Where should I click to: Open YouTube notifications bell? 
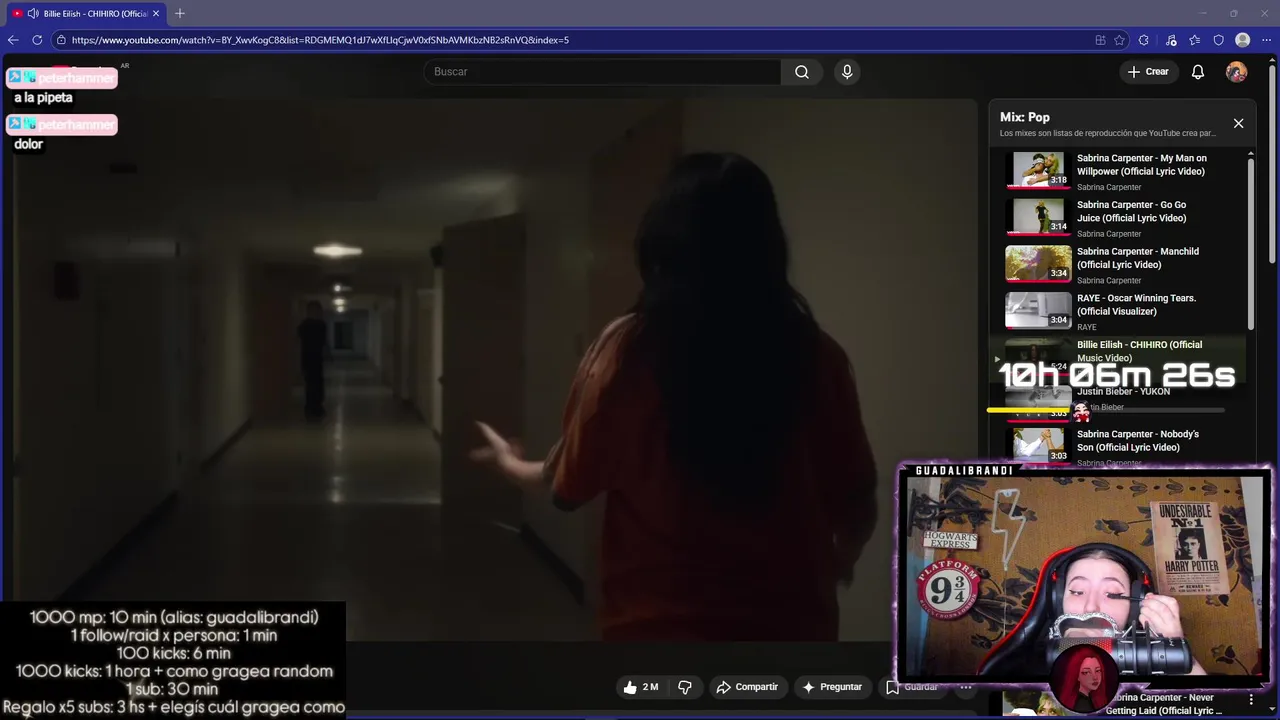click(x=1198, y=72)
